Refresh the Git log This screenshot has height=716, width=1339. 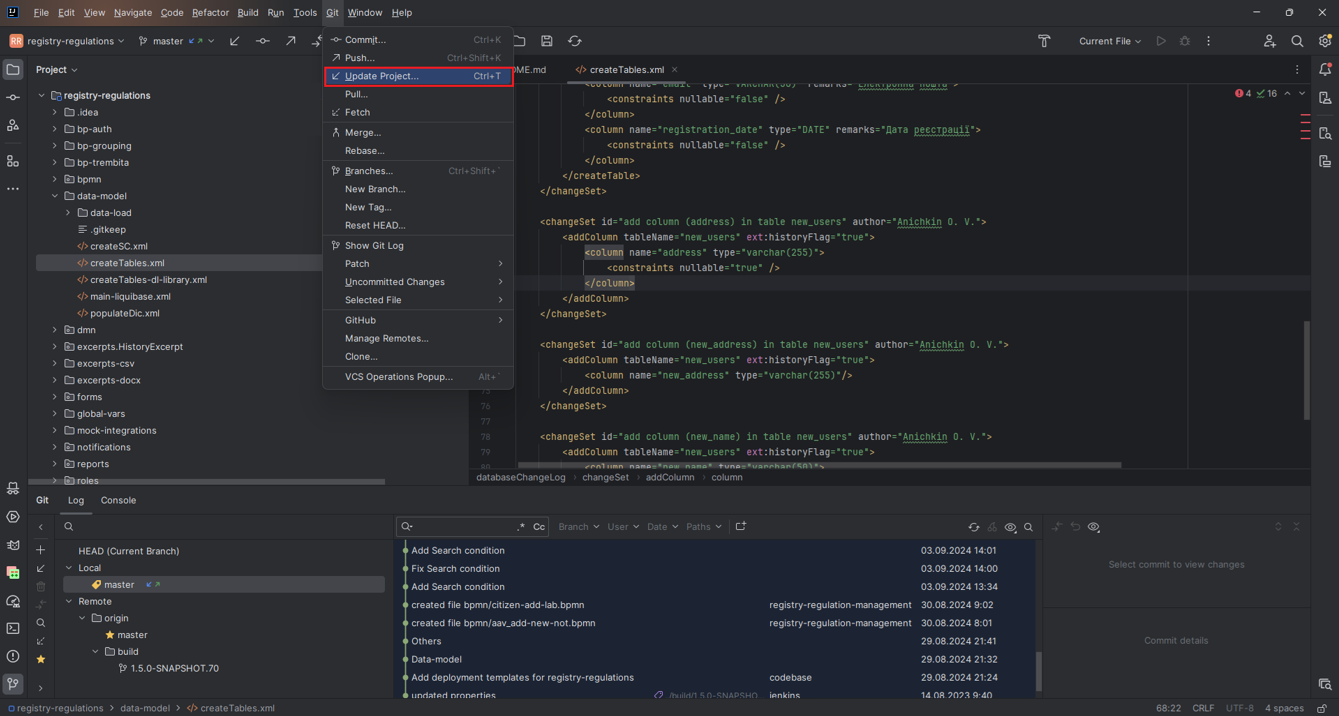pyautogui.click(x=973, y=527)
